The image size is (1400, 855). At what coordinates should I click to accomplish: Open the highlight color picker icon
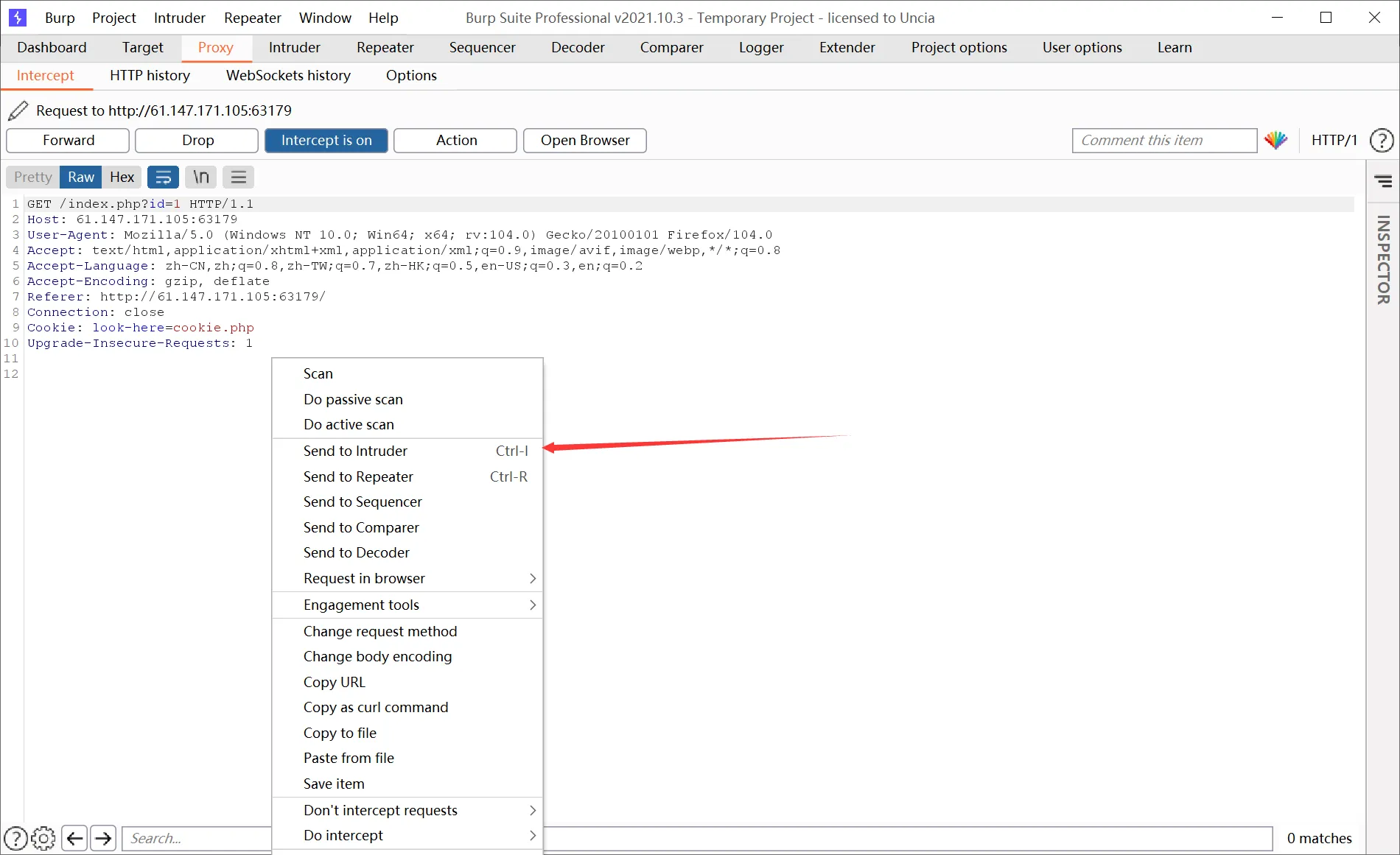[1276, 140]
